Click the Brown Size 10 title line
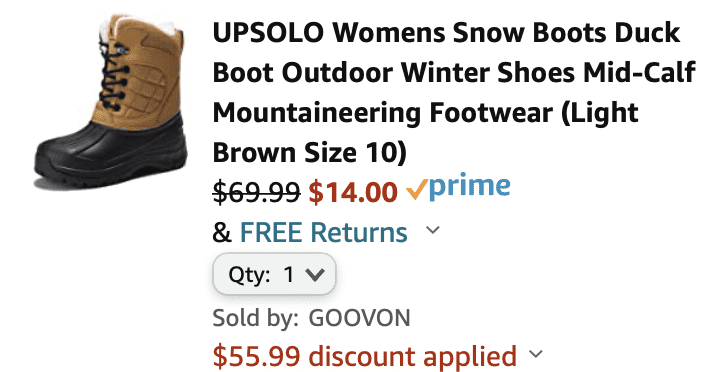Viewport: 724px width, 372px height. tap(309, 153)
